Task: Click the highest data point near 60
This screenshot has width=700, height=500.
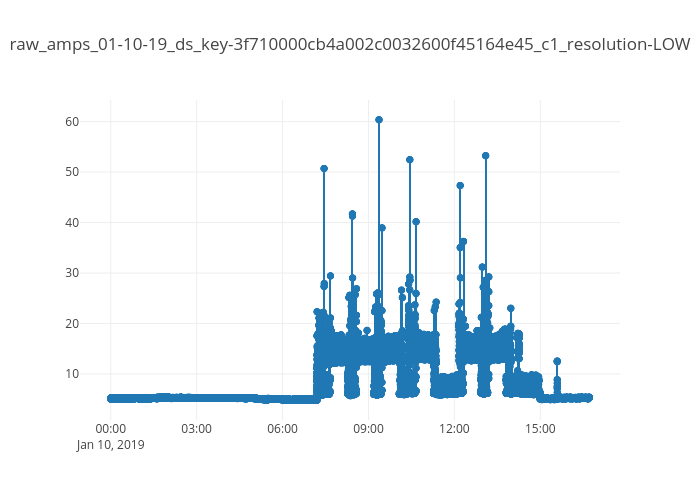Action: click(379, 120)
